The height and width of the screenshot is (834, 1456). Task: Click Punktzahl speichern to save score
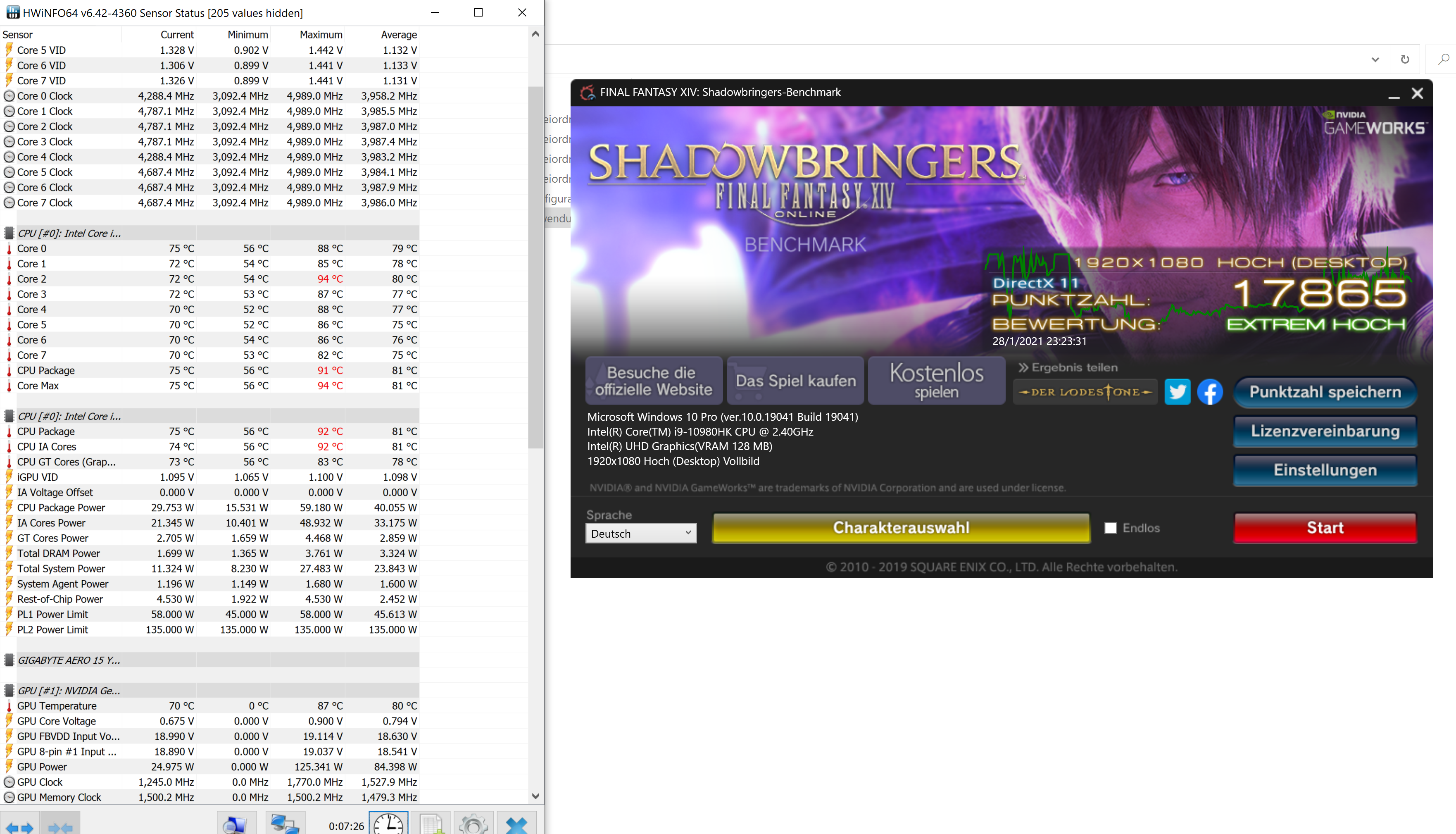point(1325,392)
